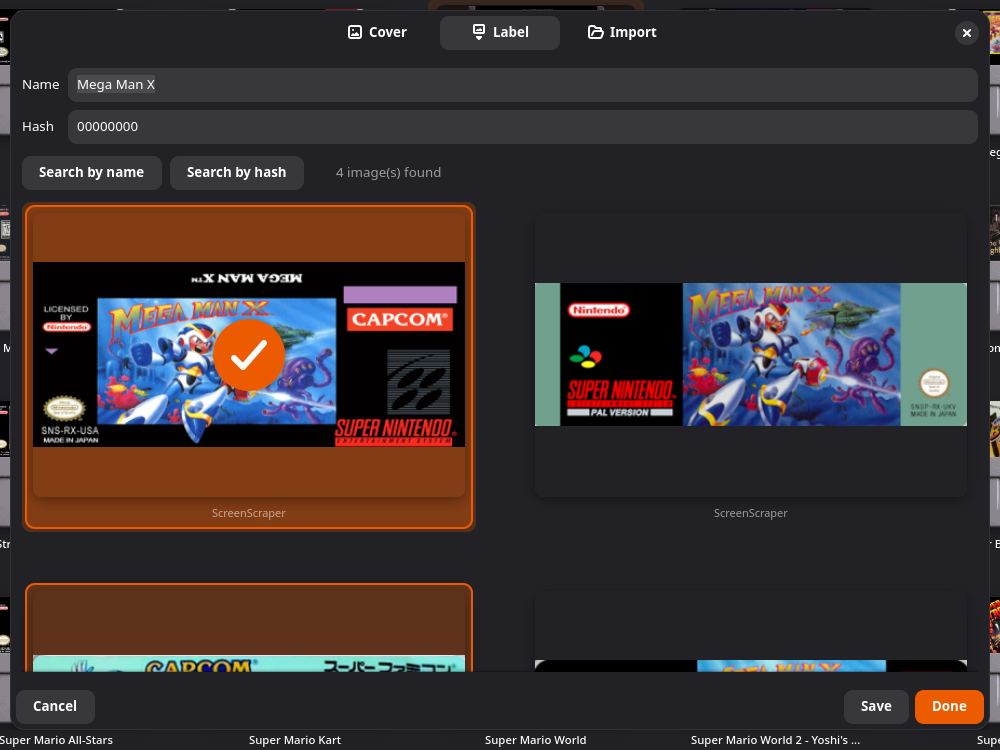Click the Search by name button
Viewport: 1000px width, 750px height.
[x=91, y=173]
